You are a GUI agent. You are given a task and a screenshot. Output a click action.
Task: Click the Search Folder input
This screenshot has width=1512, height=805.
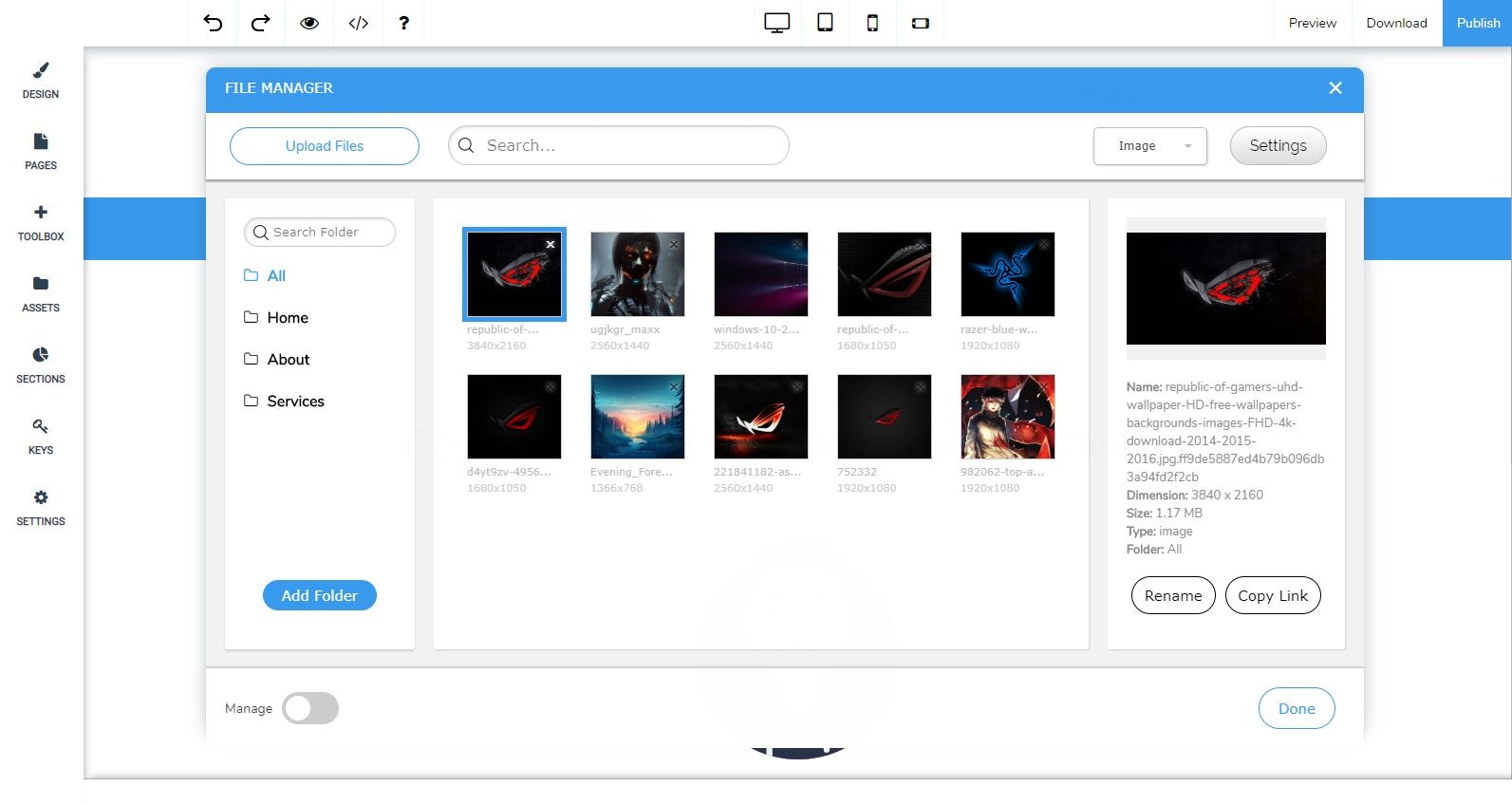pos(320,232)
